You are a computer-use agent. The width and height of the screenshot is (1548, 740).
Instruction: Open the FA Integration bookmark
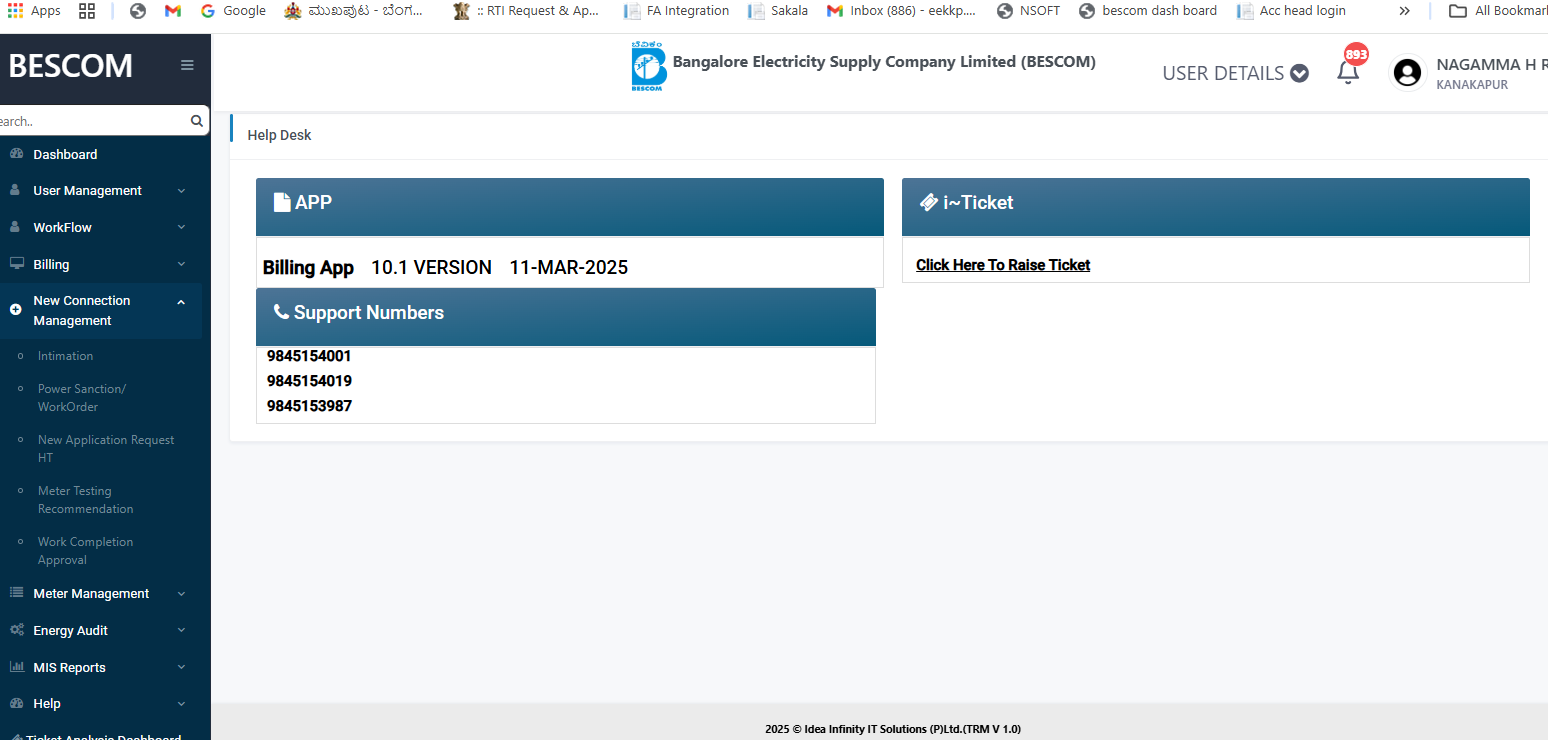[677, 11]
